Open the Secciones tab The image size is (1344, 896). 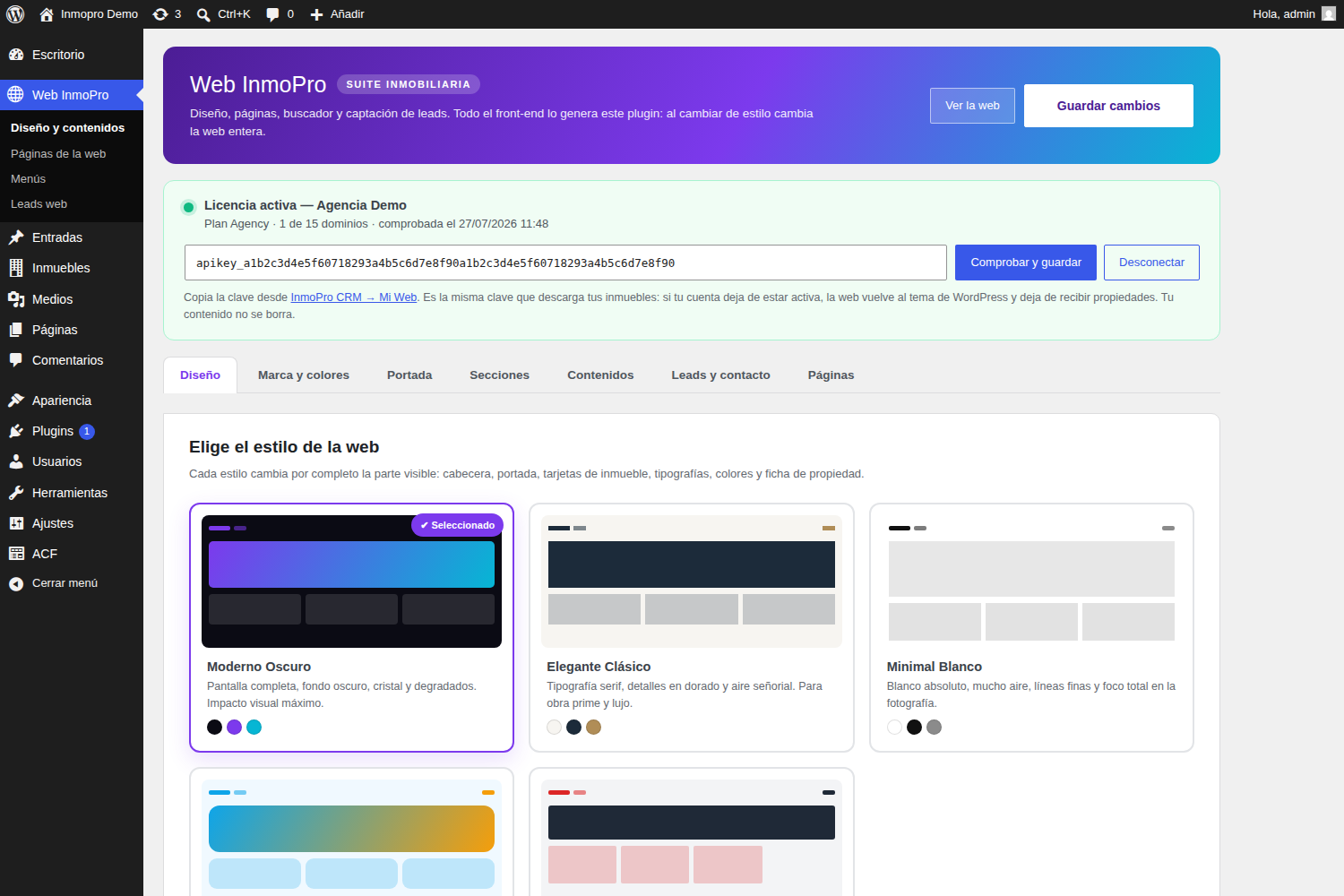pos(499,375)
